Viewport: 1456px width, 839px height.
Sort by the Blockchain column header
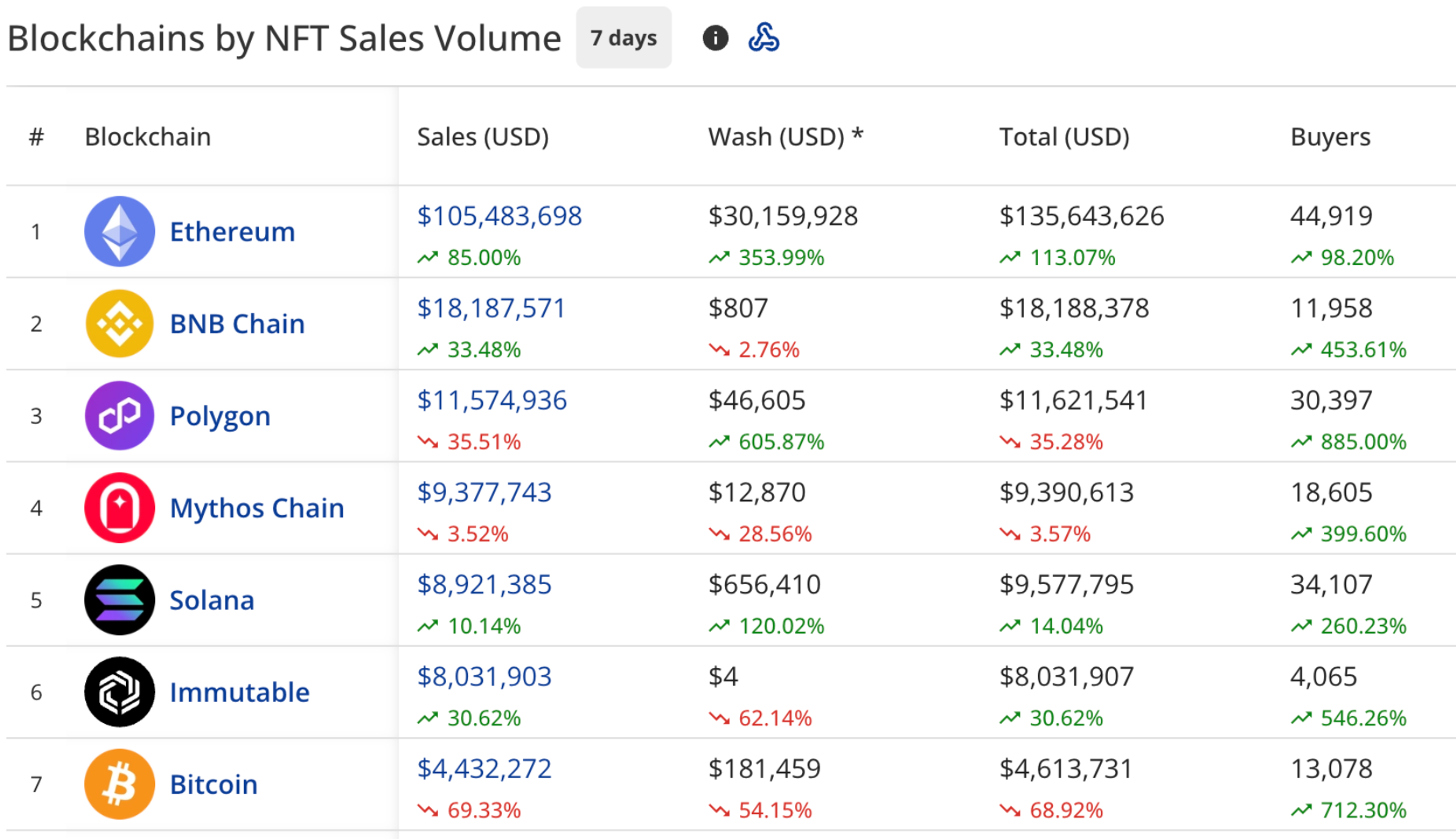(147, 137)
